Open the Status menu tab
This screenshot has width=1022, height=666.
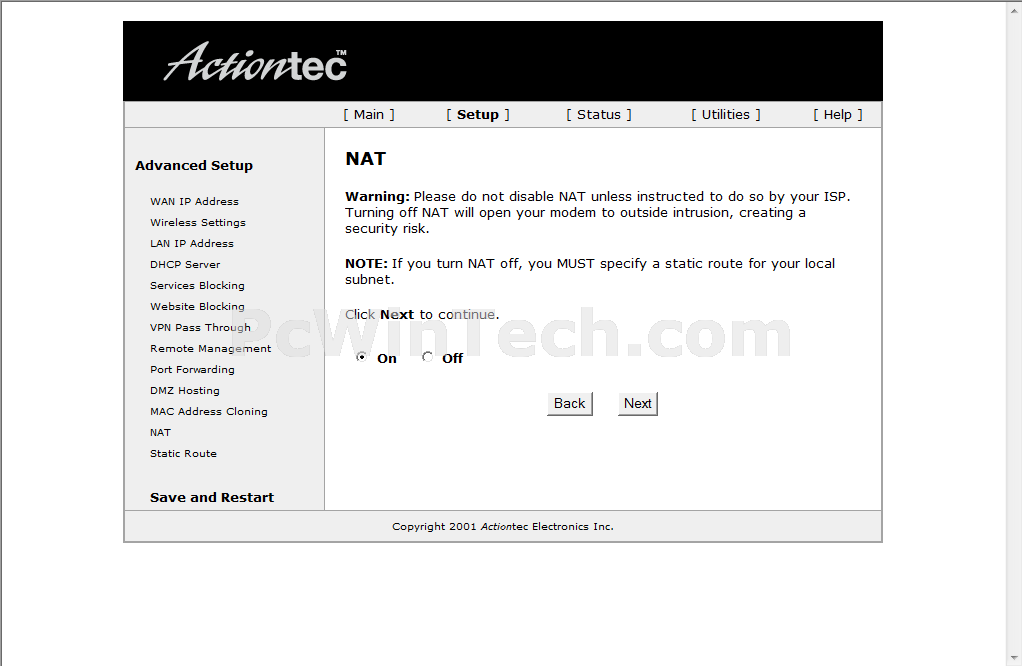pos(599,115)
